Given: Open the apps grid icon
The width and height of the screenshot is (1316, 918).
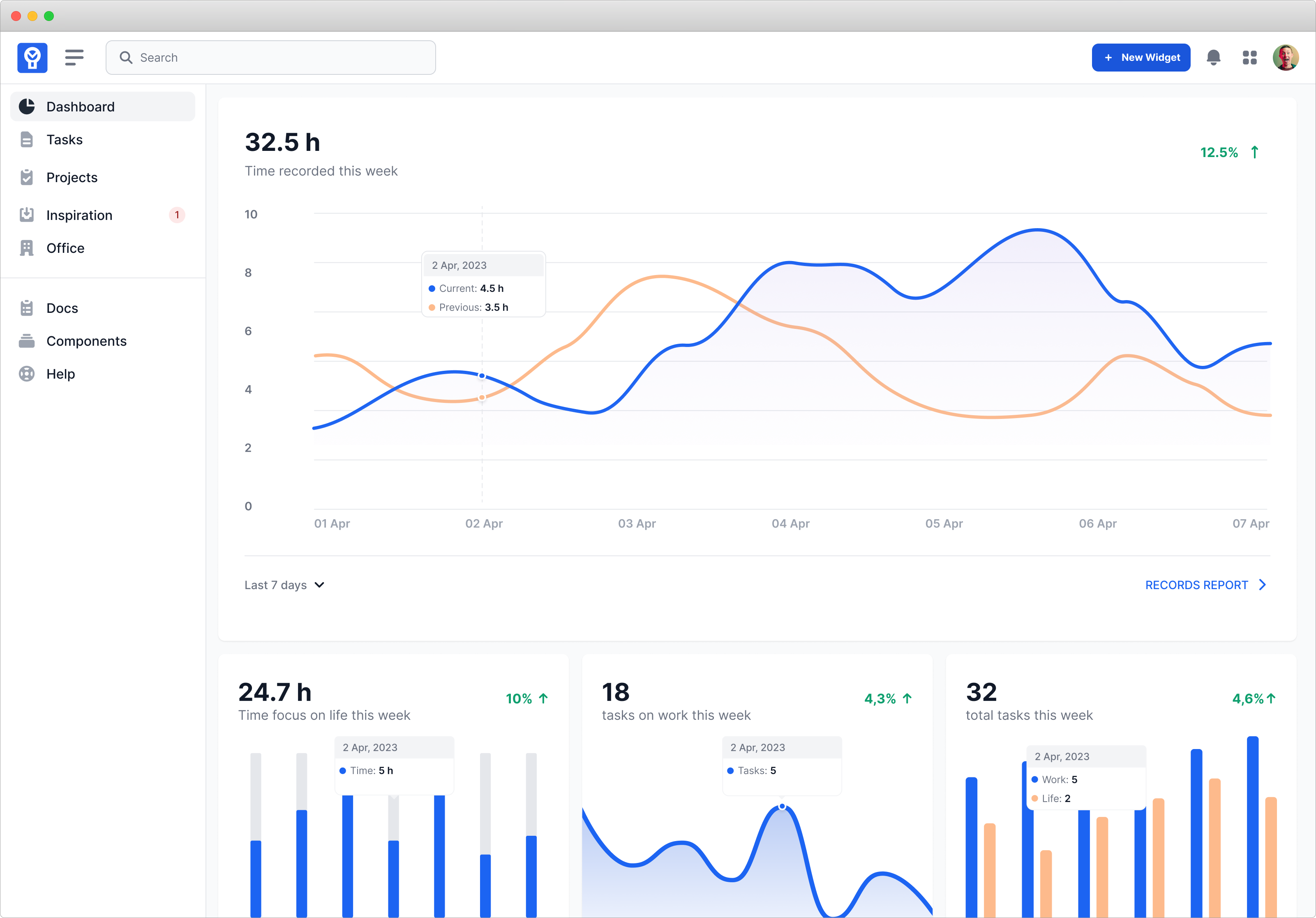Looking at the screenshot, I should 1249,57.
